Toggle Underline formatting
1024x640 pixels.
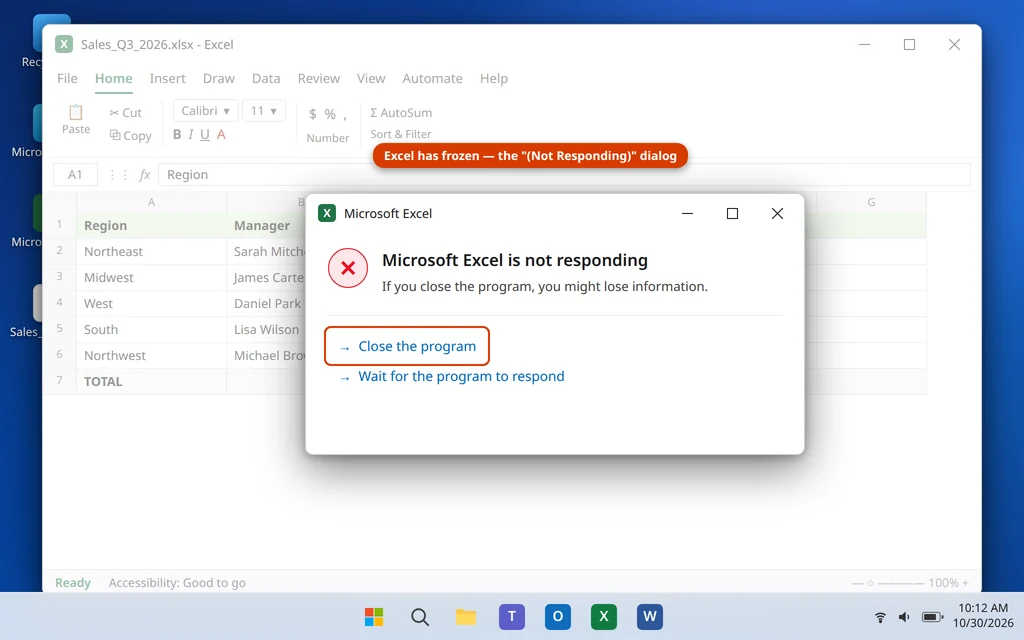click(204, 135)
